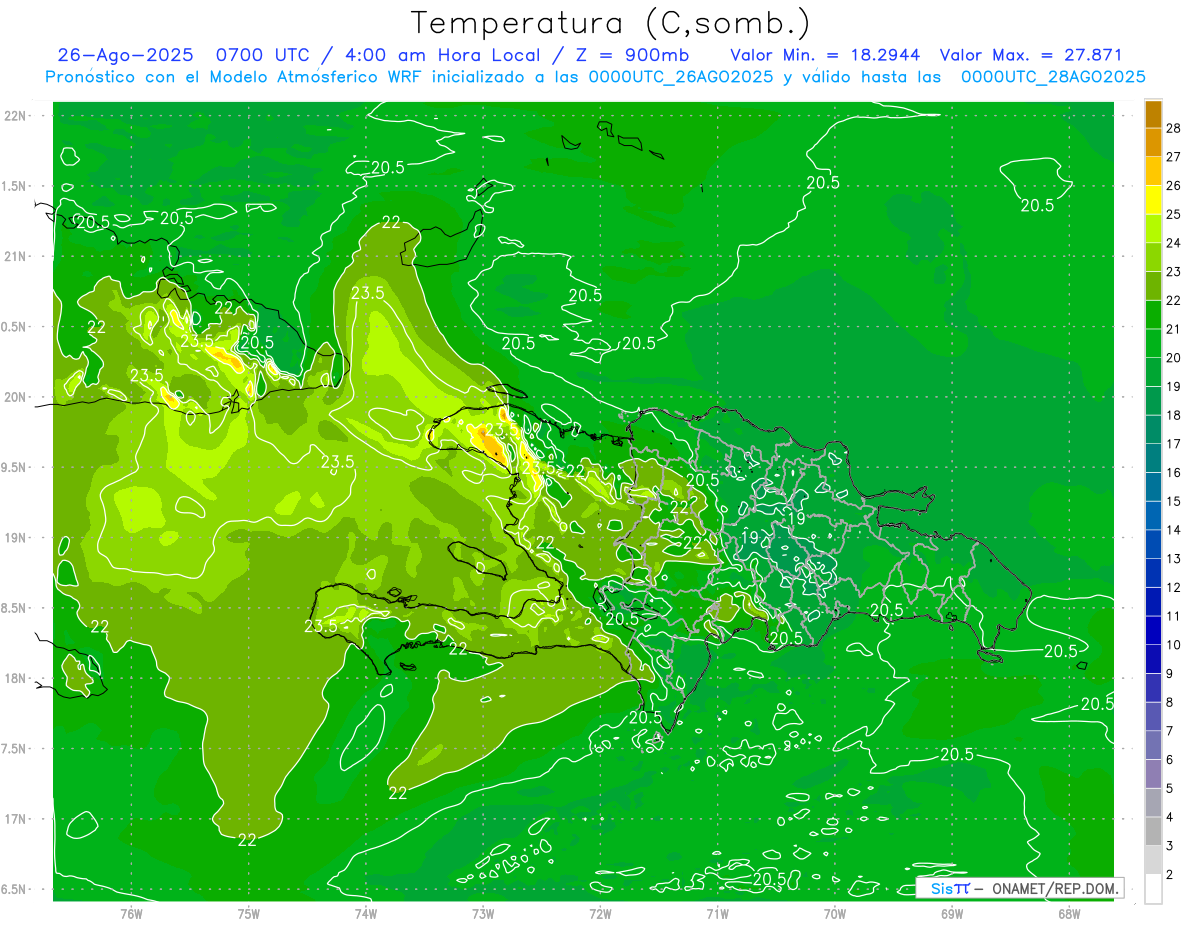Click the '69W' longitude axis label
1200x927 pixels.
click(951, 913)
